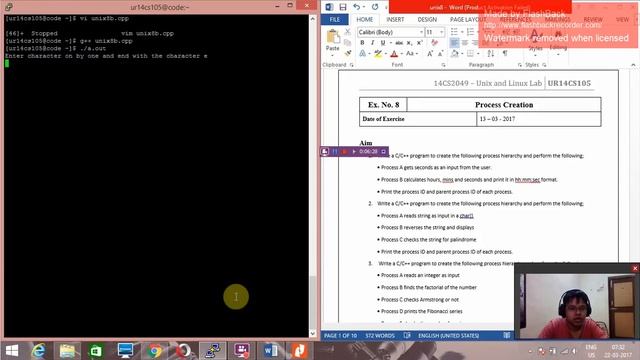This screenshot has height=360, width=640.
Task: Grow the font size
Action: coord(430,53)
